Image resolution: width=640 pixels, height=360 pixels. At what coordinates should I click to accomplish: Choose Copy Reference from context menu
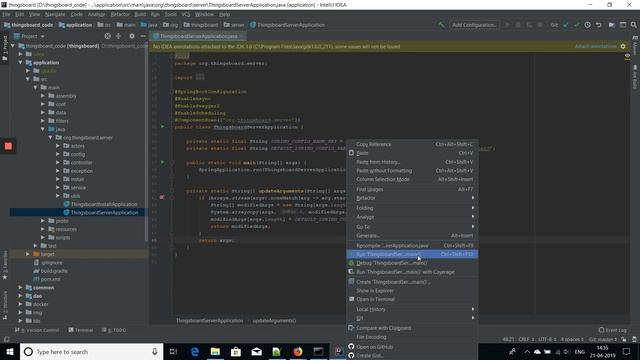[412, 144]
